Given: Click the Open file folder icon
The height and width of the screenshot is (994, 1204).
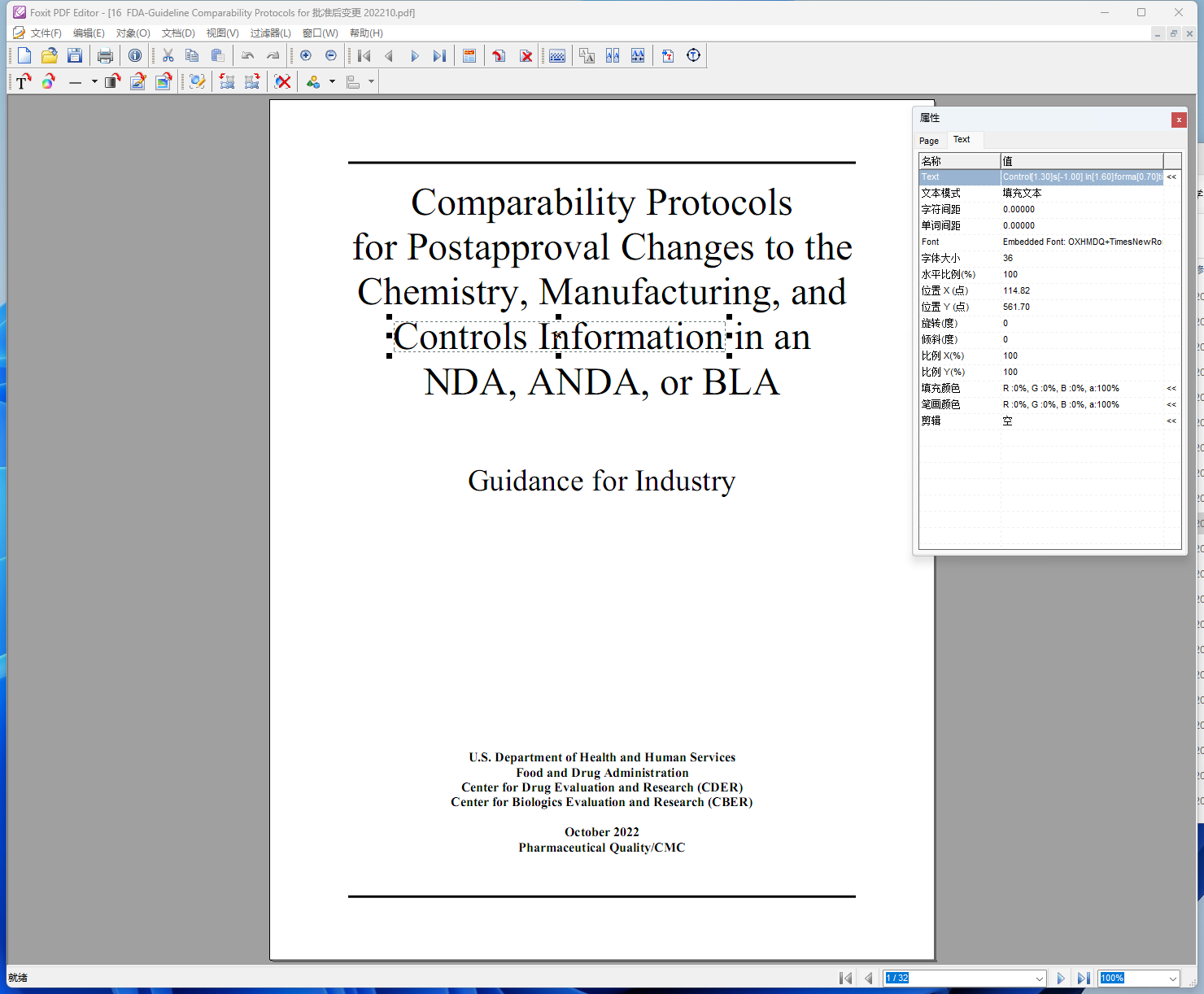Looking at the screenshot, I should 50,55.
